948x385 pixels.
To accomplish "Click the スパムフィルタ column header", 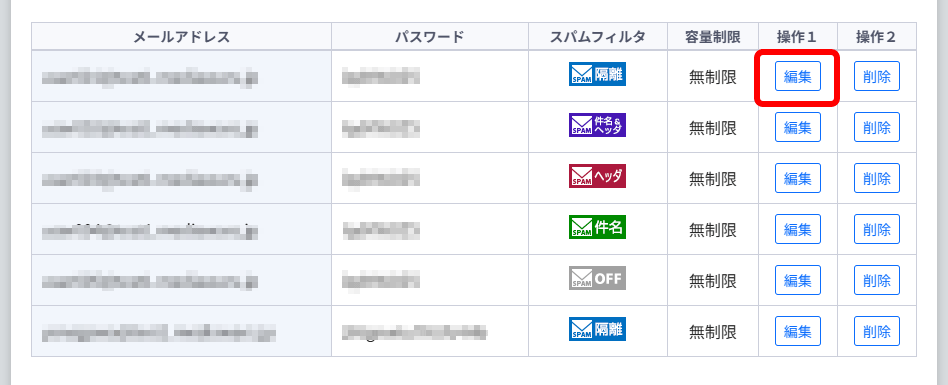I will 598,37.
